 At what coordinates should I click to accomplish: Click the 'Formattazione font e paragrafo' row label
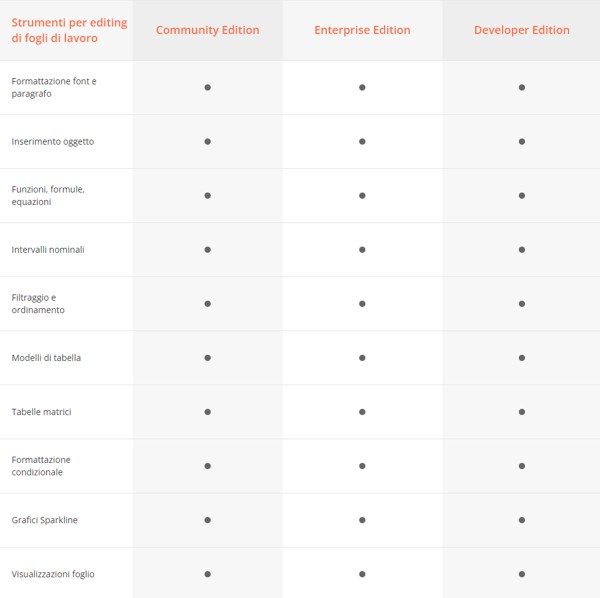tap(54, 87)
